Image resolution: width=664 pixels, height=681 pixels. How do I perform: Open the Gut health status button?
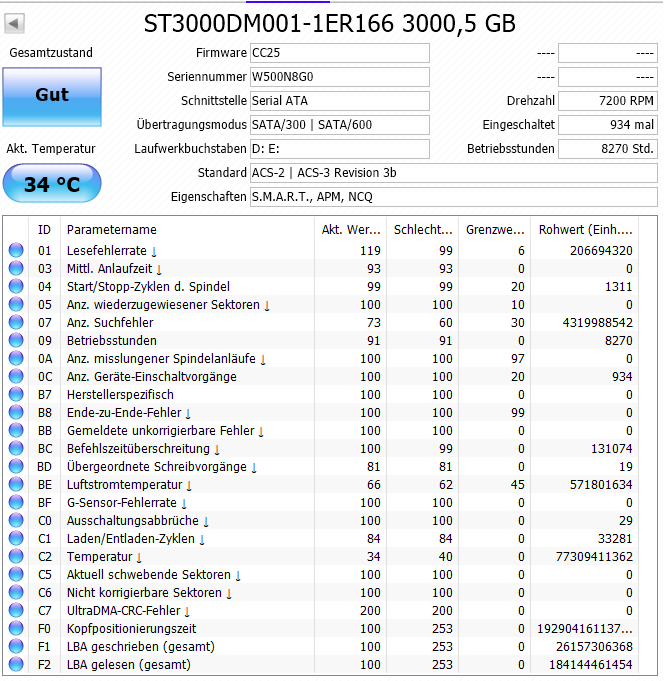click(52, 97)
